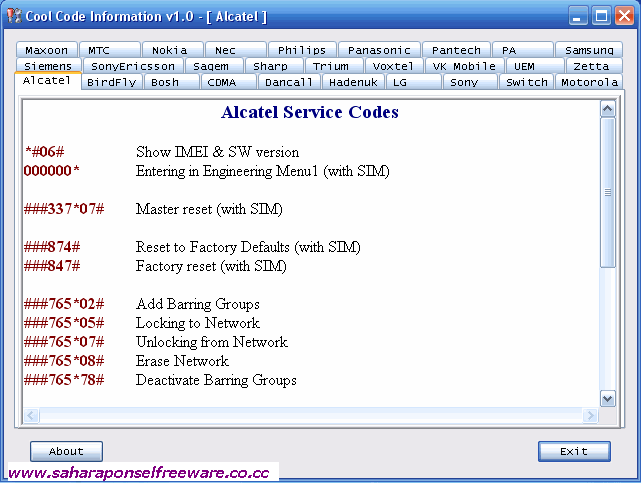This screenshot has height=483, width=641.
Task: Select the Zetta tab
Action: pyautogui.click(x=594, y=66)
